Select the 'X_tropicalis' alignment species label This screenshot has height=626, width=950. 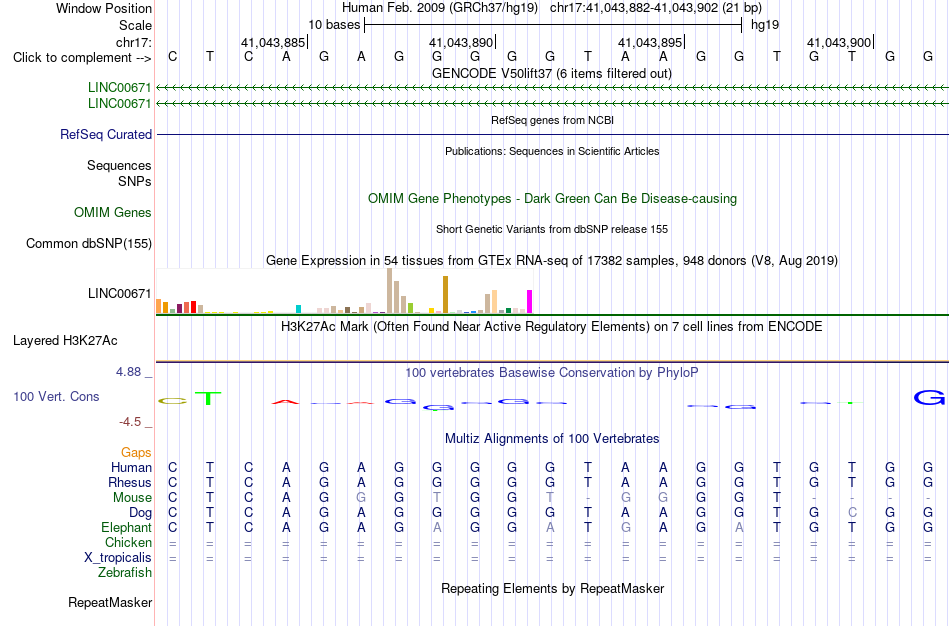[118, 558]
